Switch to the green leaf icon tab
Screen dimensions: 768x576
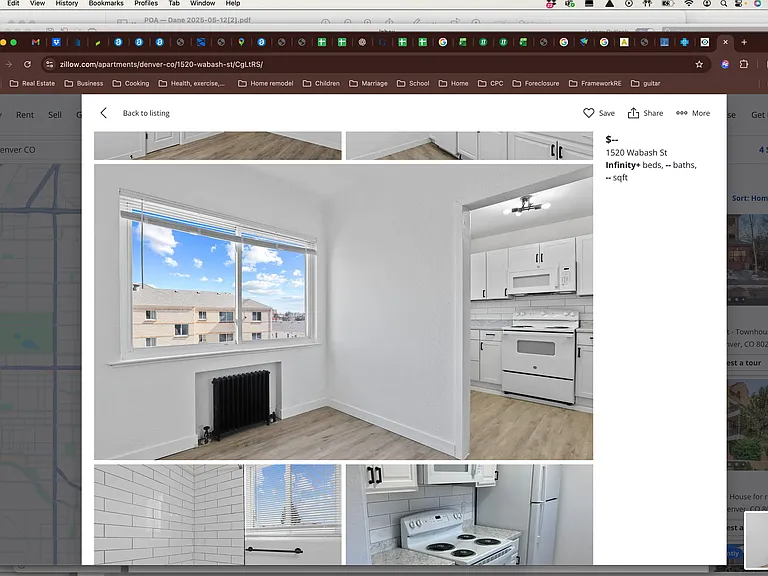click(97, 42)
